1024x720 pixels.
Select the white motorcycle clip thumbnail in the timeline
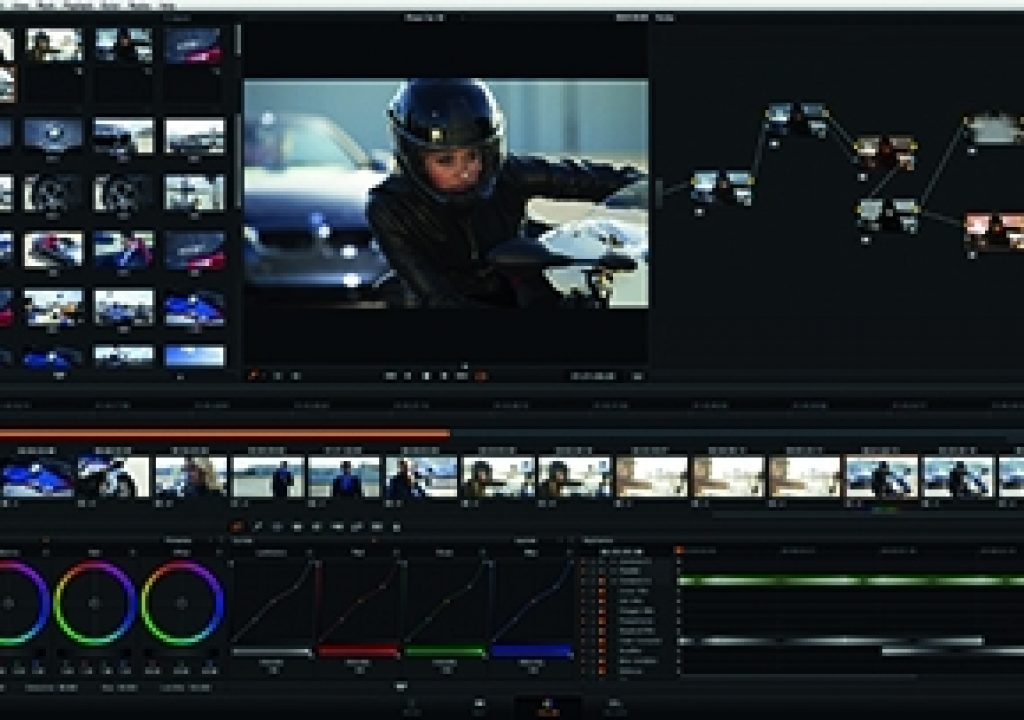tap(114, 477)
